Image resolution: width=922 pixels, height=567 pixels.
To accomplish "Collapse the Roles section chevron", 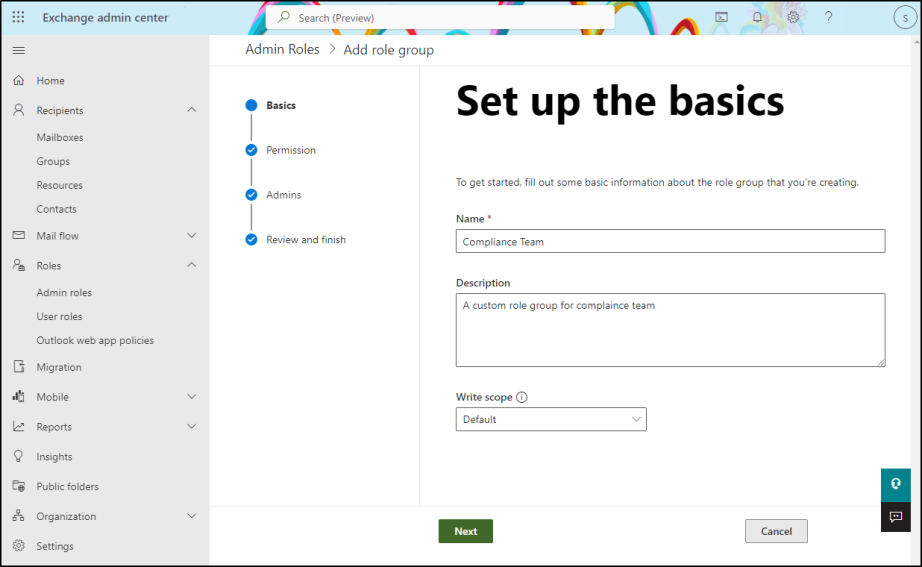I will click(192, 265).
